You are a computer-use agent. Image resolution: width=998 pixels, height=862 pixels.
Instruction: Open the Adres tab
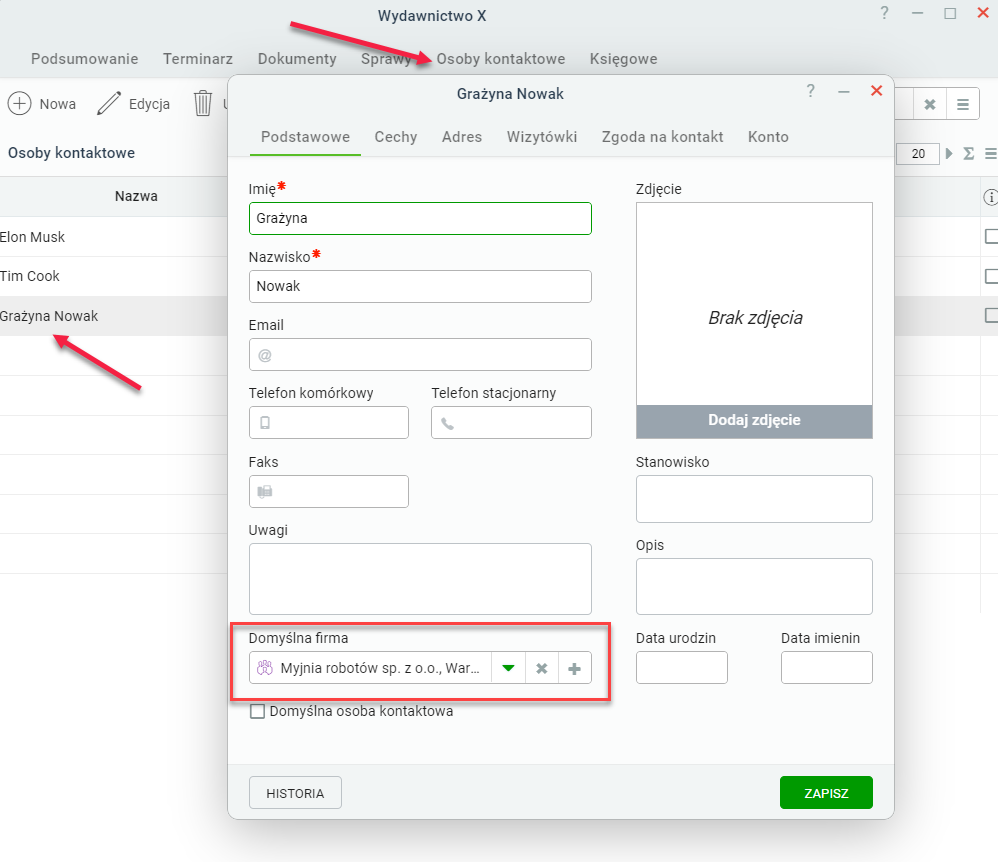tap(462, 137)
